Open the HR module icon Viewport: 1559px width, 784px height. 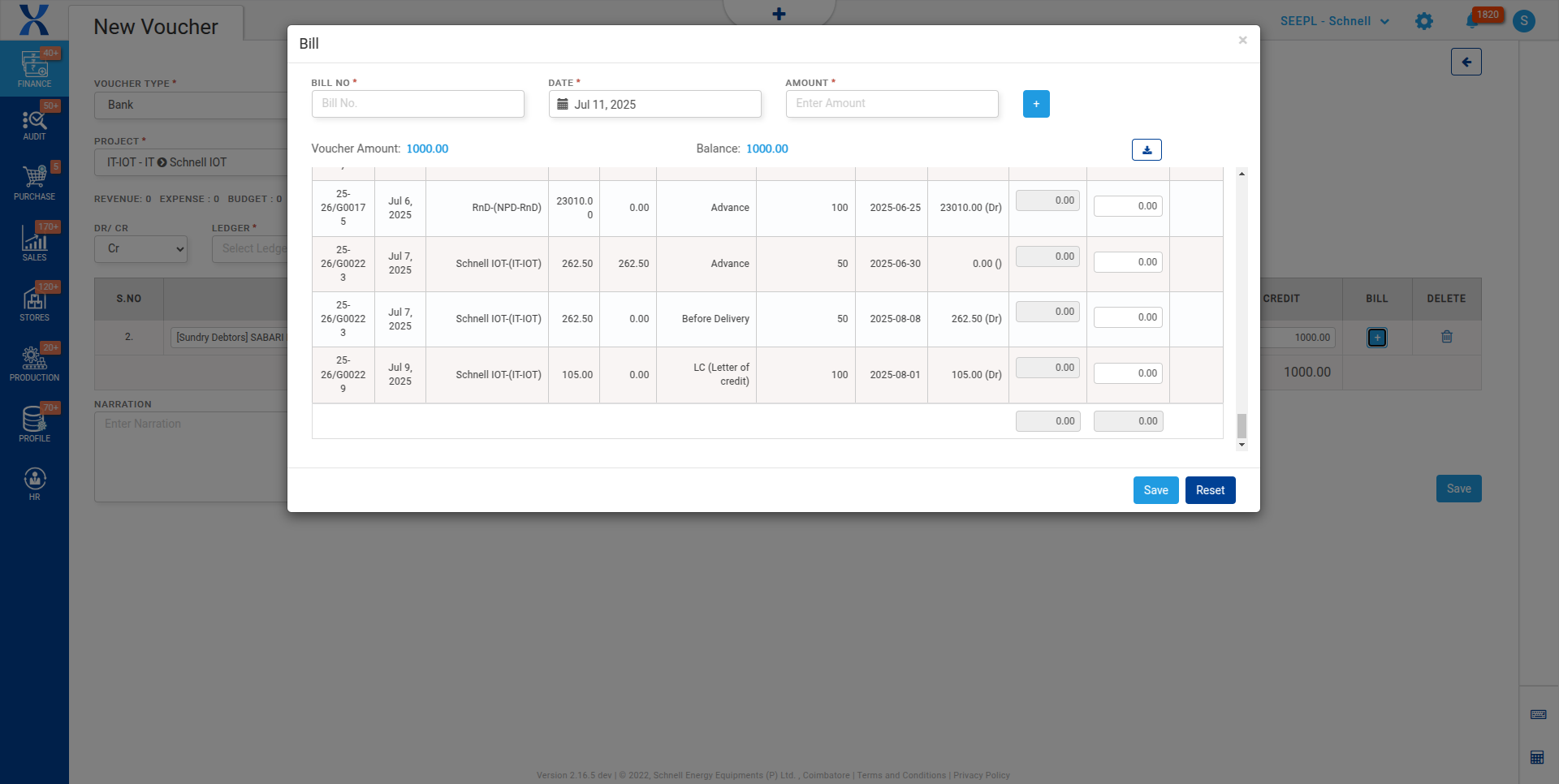pyautogui.click(x=34, y=484)
